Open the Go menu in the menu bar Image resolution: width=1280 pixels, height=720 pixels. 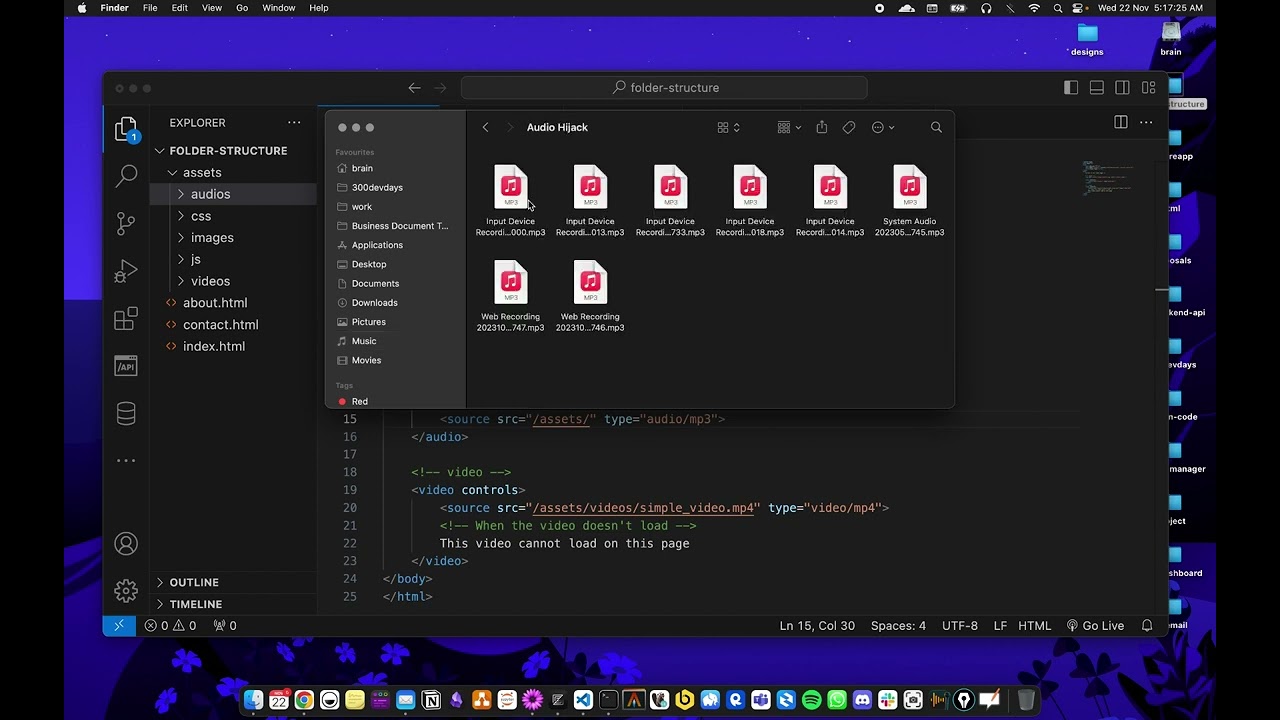(x=242, y=8)
